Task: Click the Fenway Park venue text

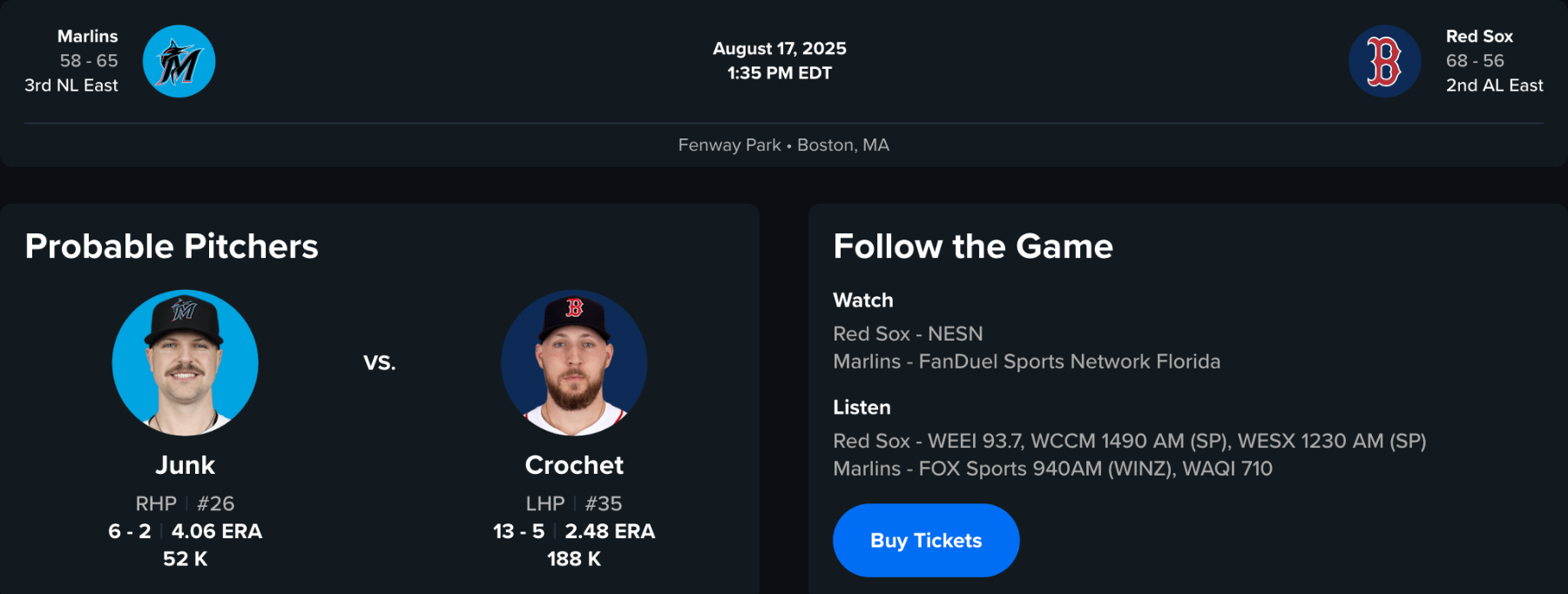Action: pyautogui.click(x=729, y=145)
